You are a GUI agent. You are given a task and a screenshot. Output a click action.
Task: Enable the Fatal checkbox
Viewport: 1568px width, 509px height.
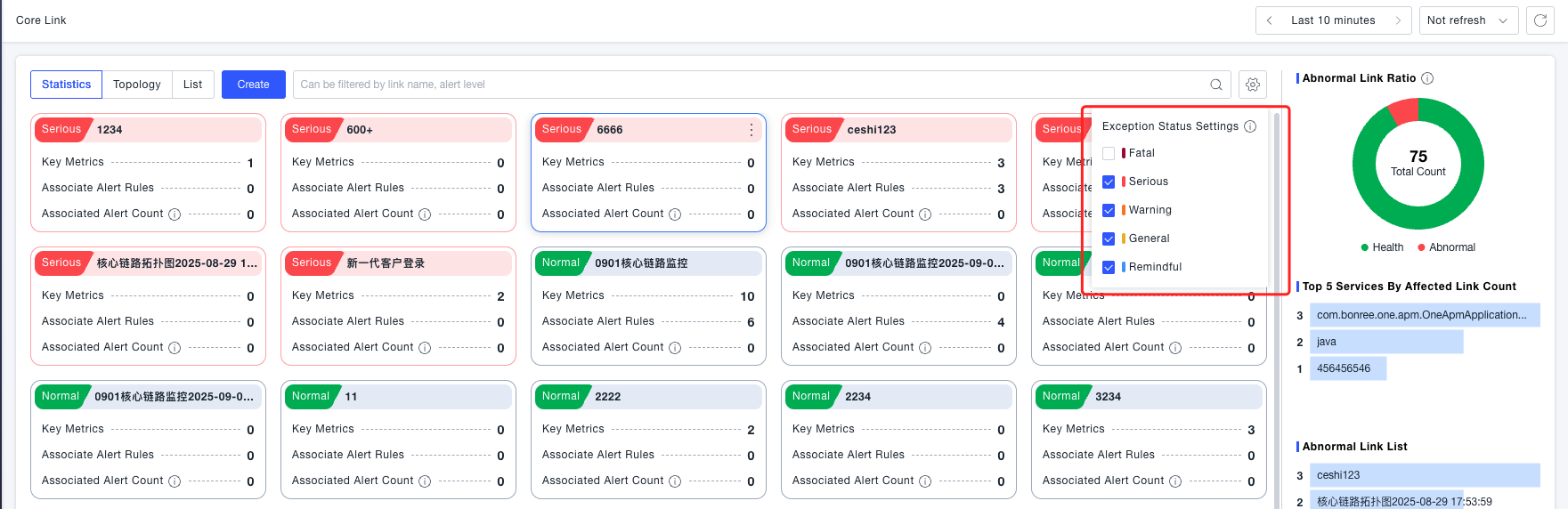coord(1109,153)
